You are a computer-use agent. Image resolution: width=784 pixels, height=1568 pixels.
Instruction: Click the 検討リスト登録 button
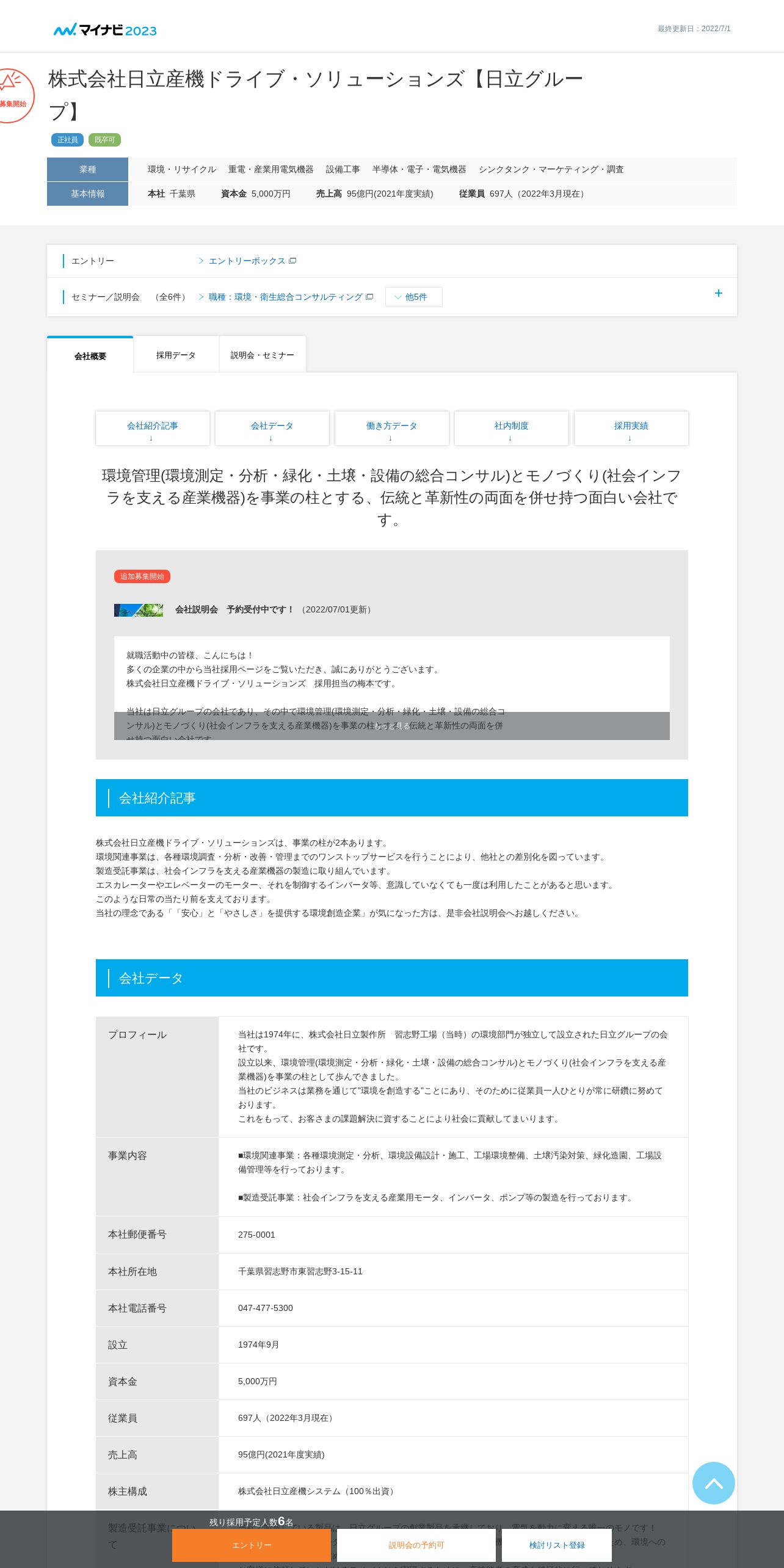(x=557, y=1545)
